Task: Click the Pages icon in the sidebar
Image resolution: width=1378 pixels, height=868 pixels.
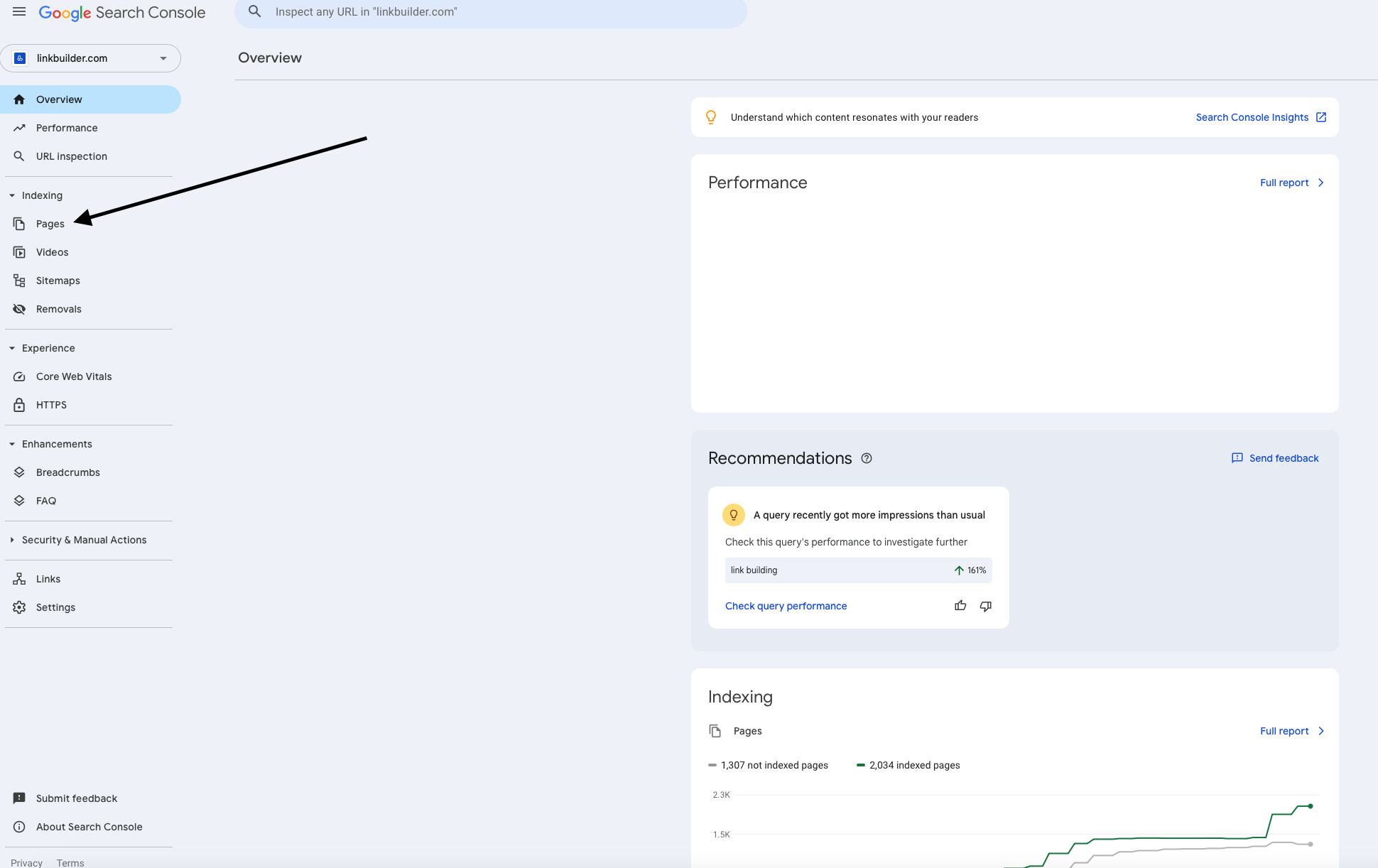Action: click(19, 224)
